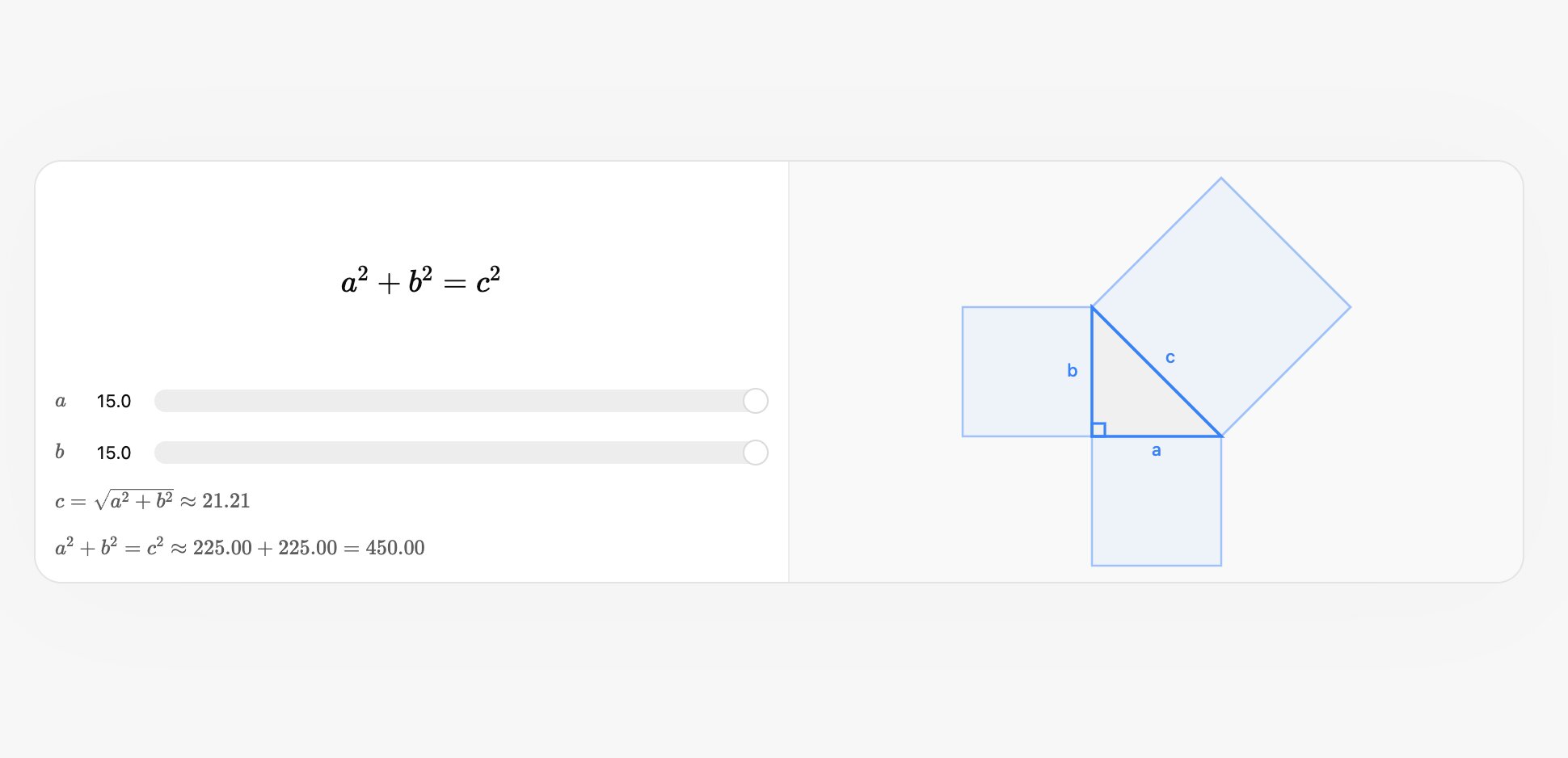Click the blue c label near the hypotenuse
Viewport: 1568px width, 758px height.
[x=1170, y=357]
